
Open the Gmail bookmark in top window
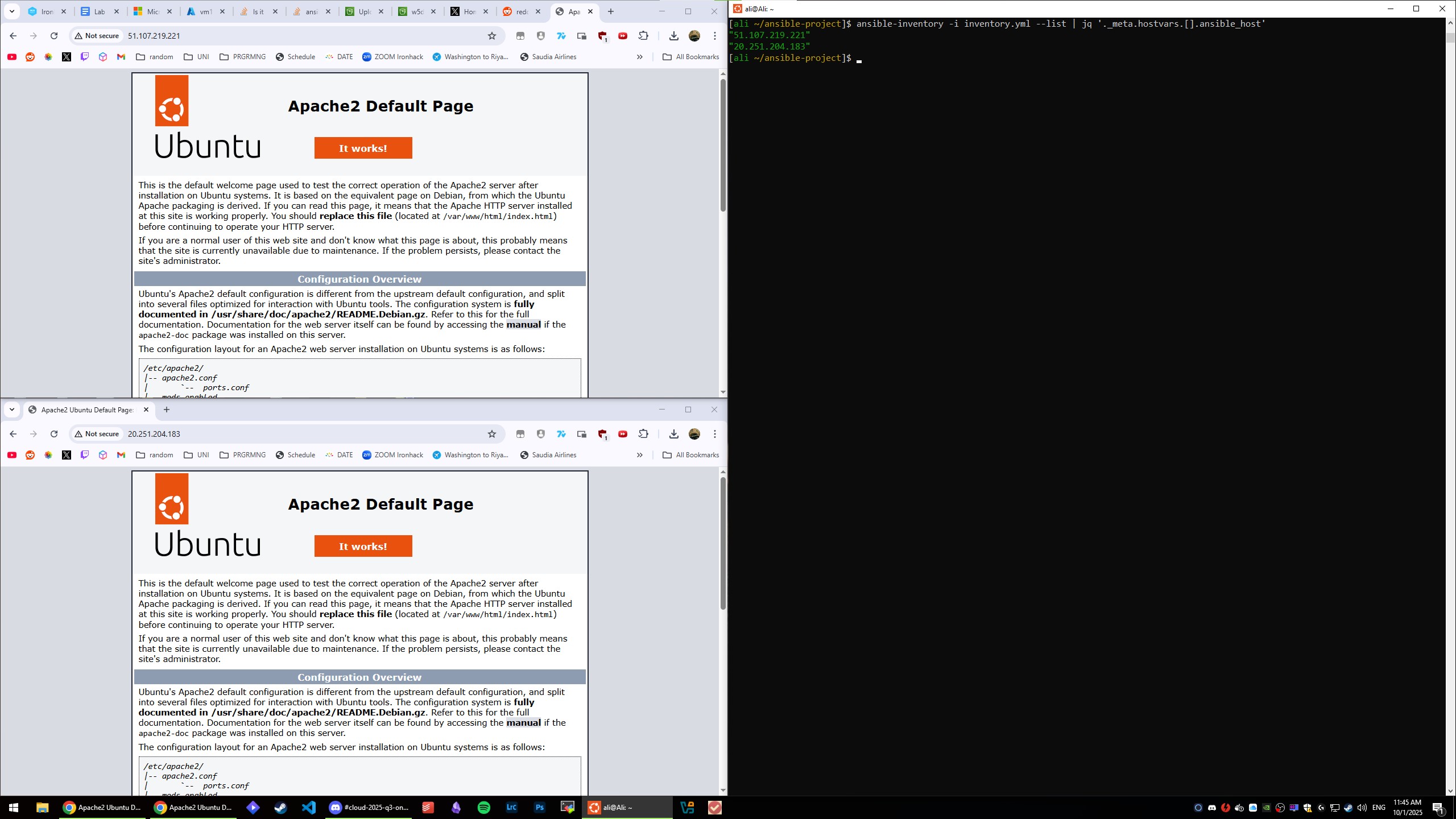tap(121, 57)
